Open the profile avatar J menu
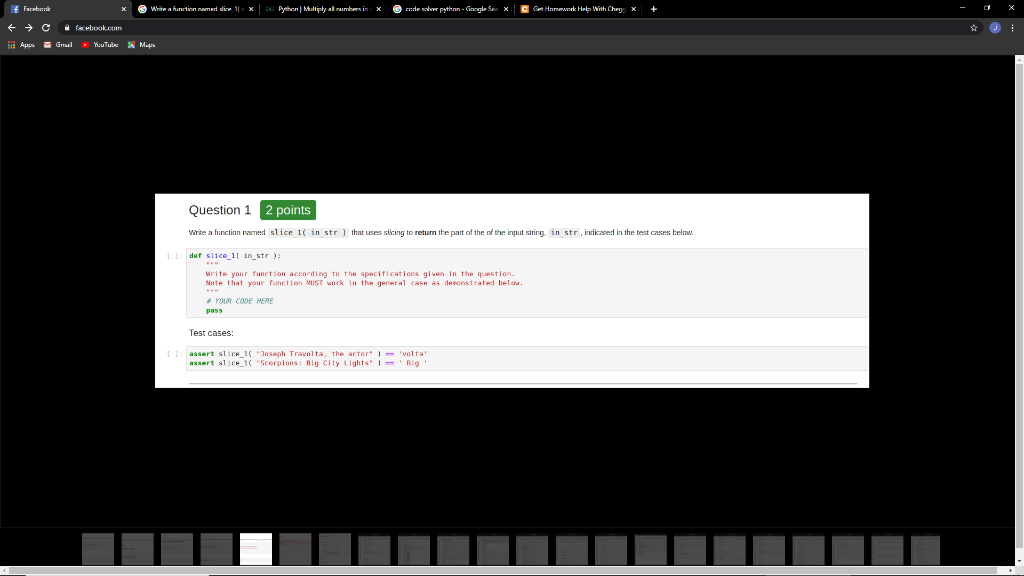Viewport: 1024px width, 576px height. (995, 27)
